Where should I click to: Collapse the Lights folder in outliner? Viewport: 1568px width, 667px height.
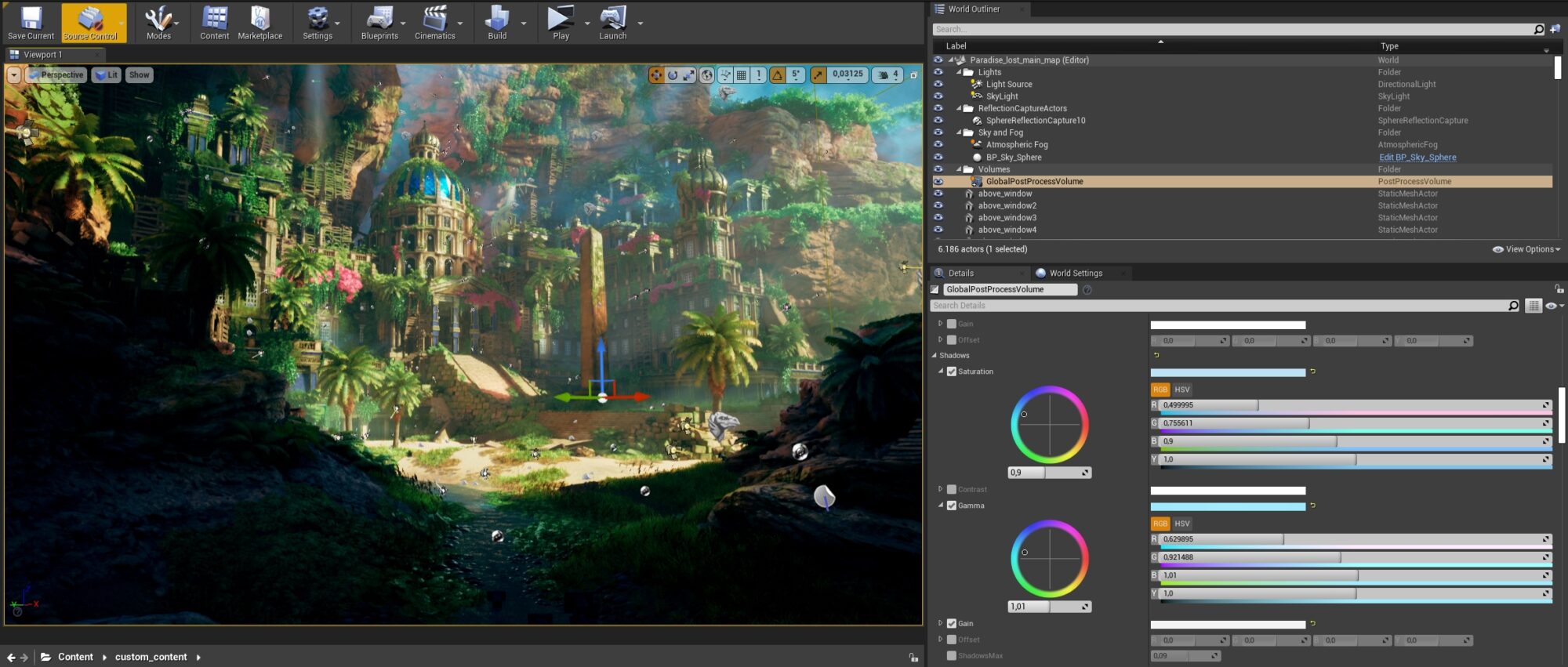click(x=959, y=72)
